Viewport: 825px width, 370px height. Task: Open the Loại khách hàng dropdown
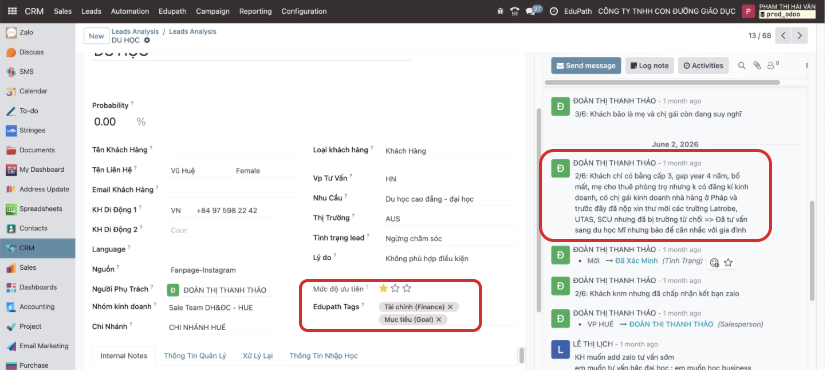[450, 151]
